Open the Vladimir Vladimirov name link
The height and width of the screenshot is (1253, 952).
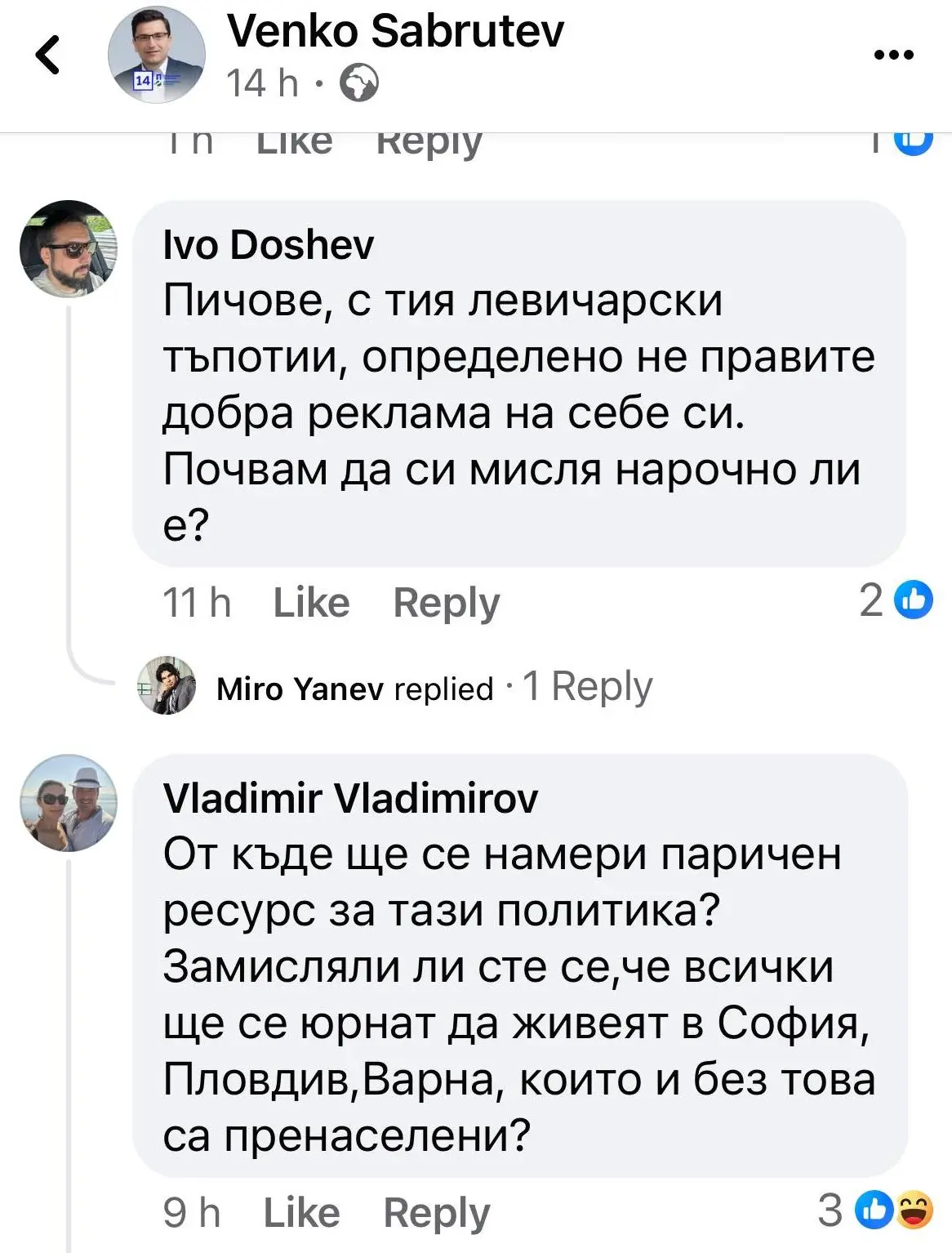pos(350,798)
